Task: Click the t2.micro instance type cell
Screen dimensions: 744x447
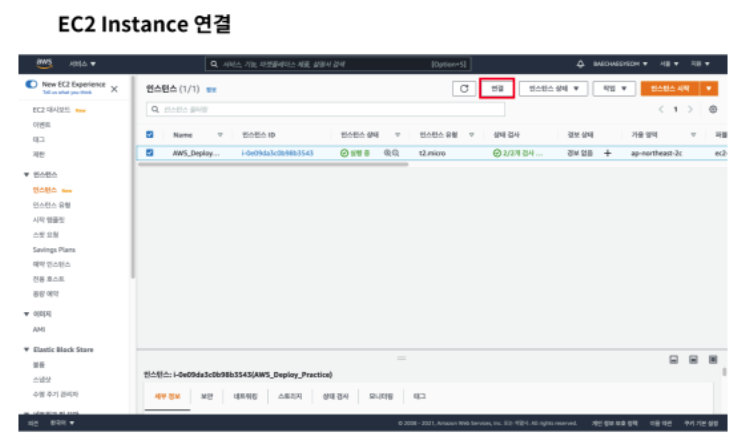Action: coord(432,153)
